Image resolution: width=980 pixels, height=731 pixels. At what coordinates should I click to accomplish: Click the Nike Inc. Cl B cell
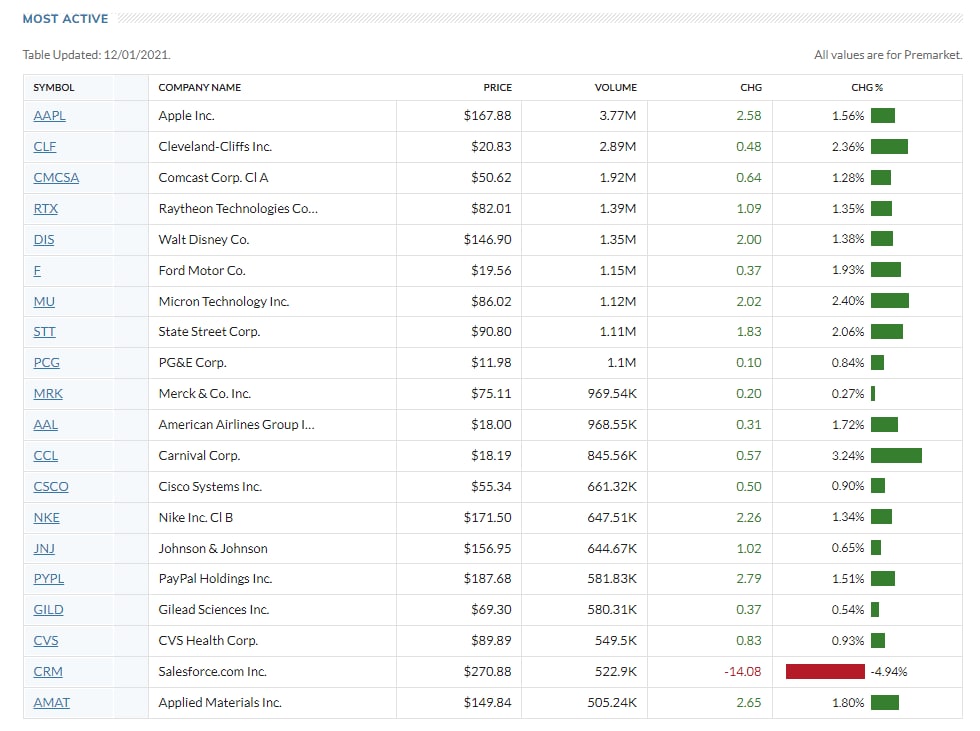pos(196,517)
